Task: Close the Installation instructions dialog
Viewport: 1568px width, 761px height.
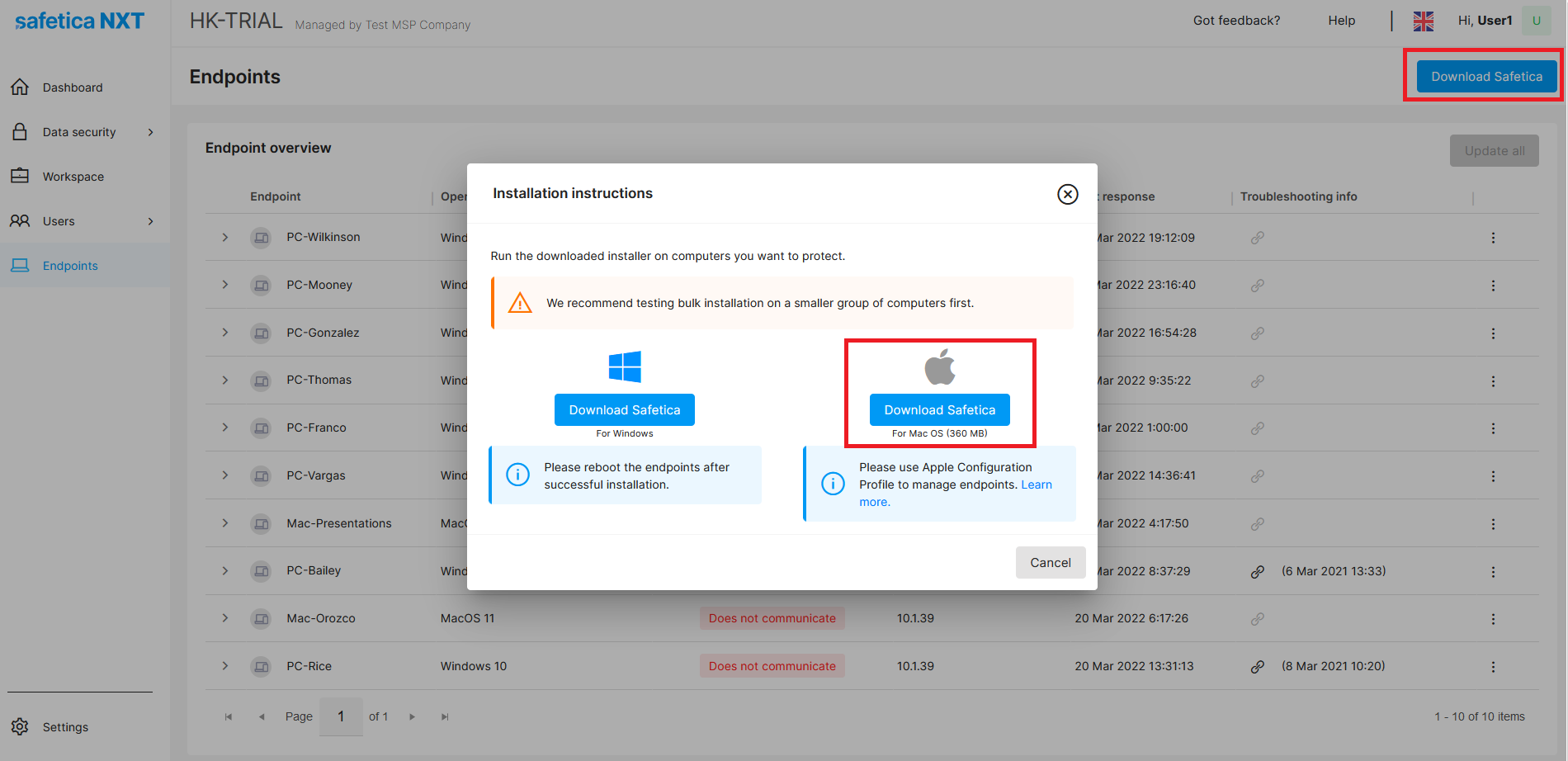Action: click(x=1068, y=194)
